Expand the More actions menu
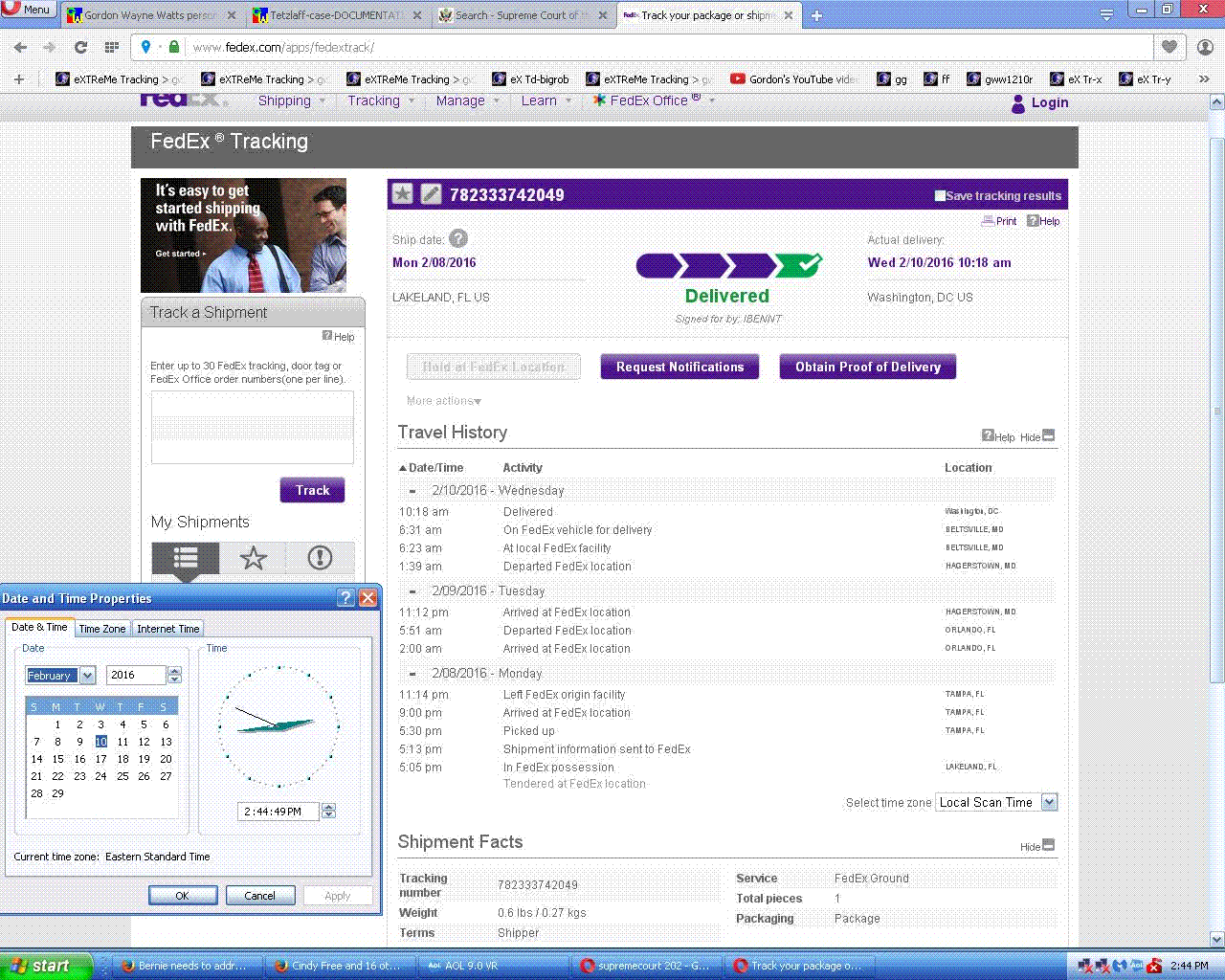Screen dimensions: 1225x980 [444, 401]
